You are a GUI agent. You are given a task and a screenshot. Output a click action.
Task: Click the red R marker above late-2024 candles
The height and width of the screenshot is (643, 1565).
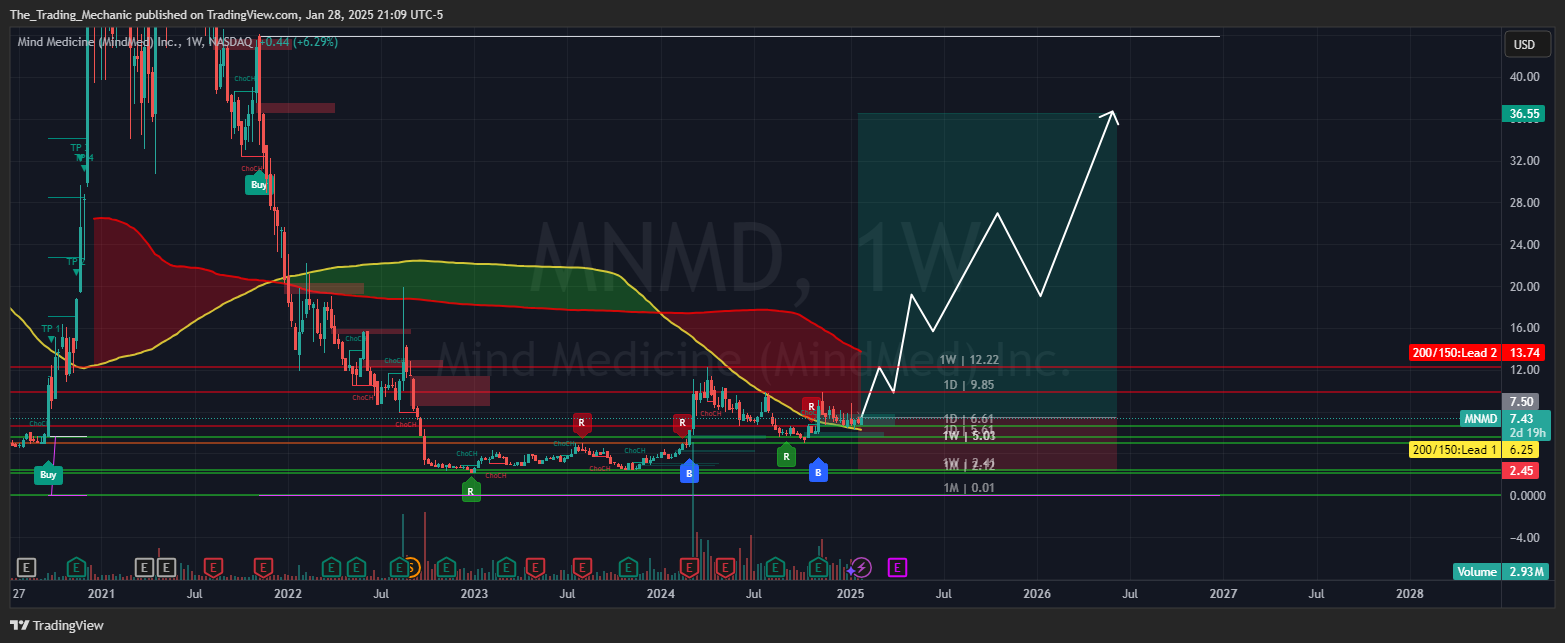812,405
